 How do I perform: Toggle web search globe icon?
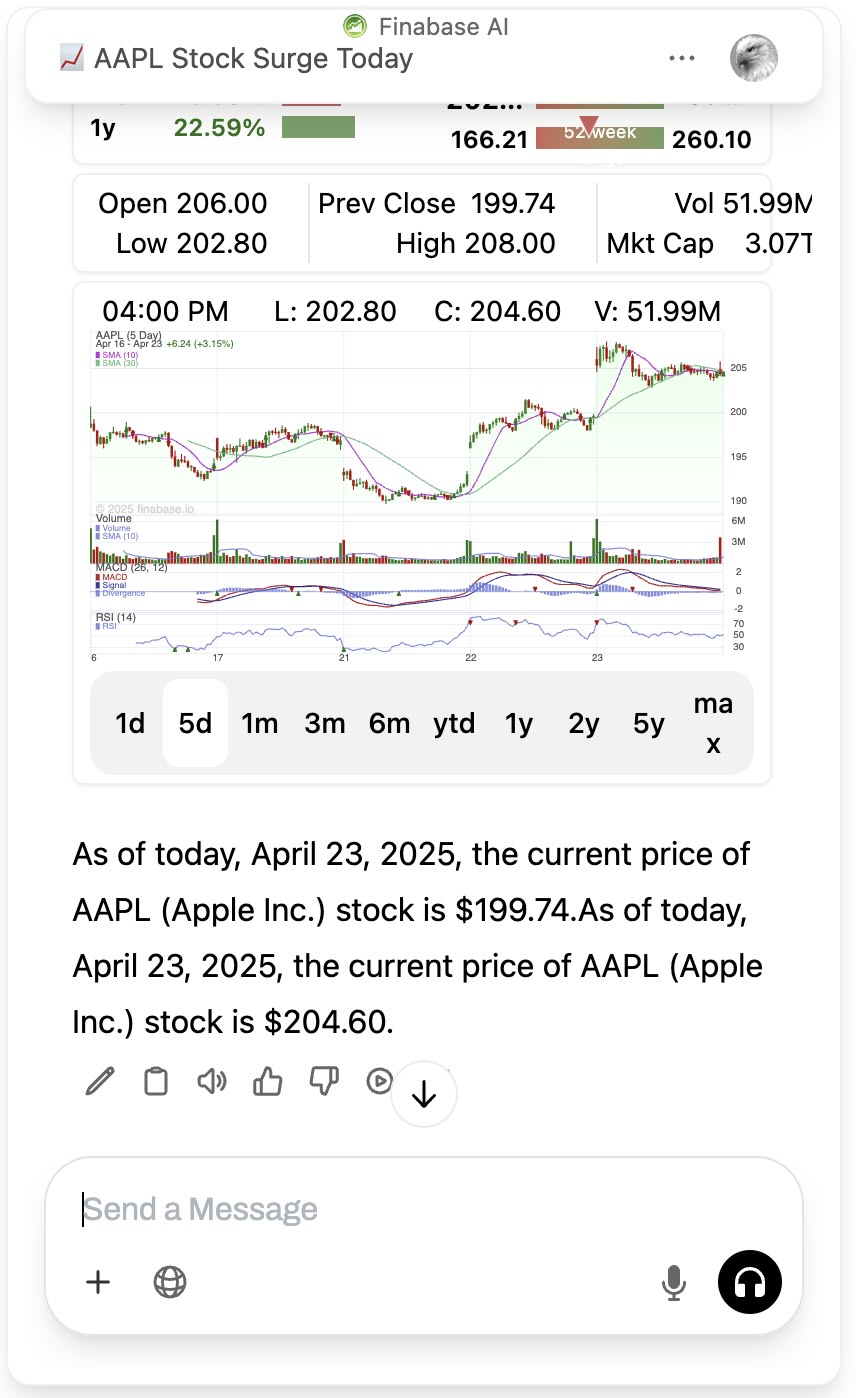click(x=170, y=1282)
